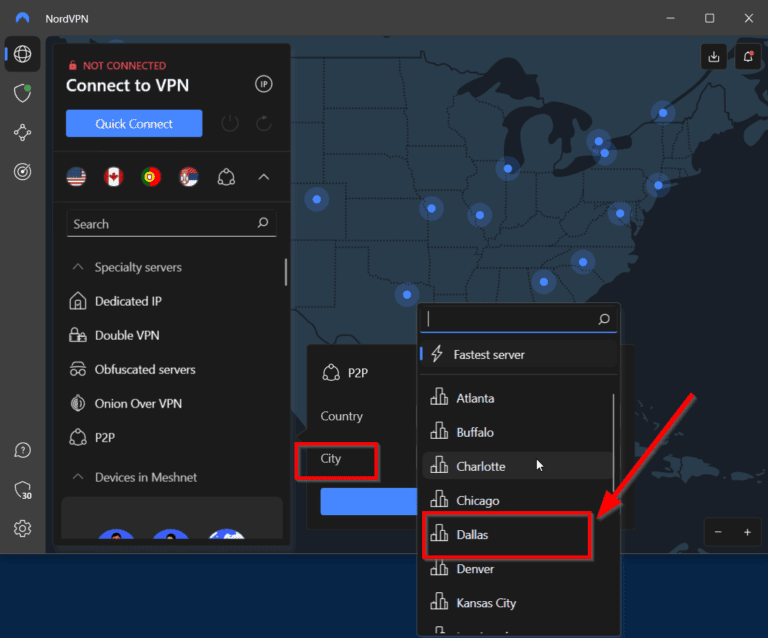
Task: Click the Dallas server dot on map
Action: [x=407, y=295]
